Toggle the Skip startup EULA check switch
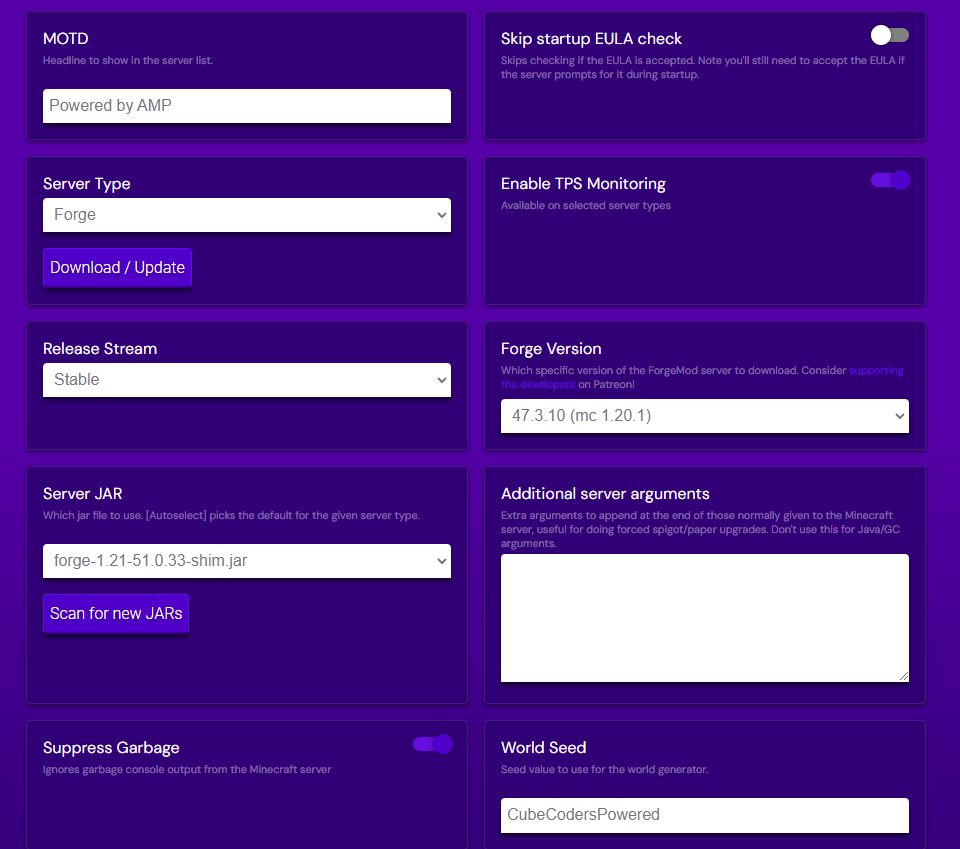This screenshot has width=960, height=849. [890, 36]
